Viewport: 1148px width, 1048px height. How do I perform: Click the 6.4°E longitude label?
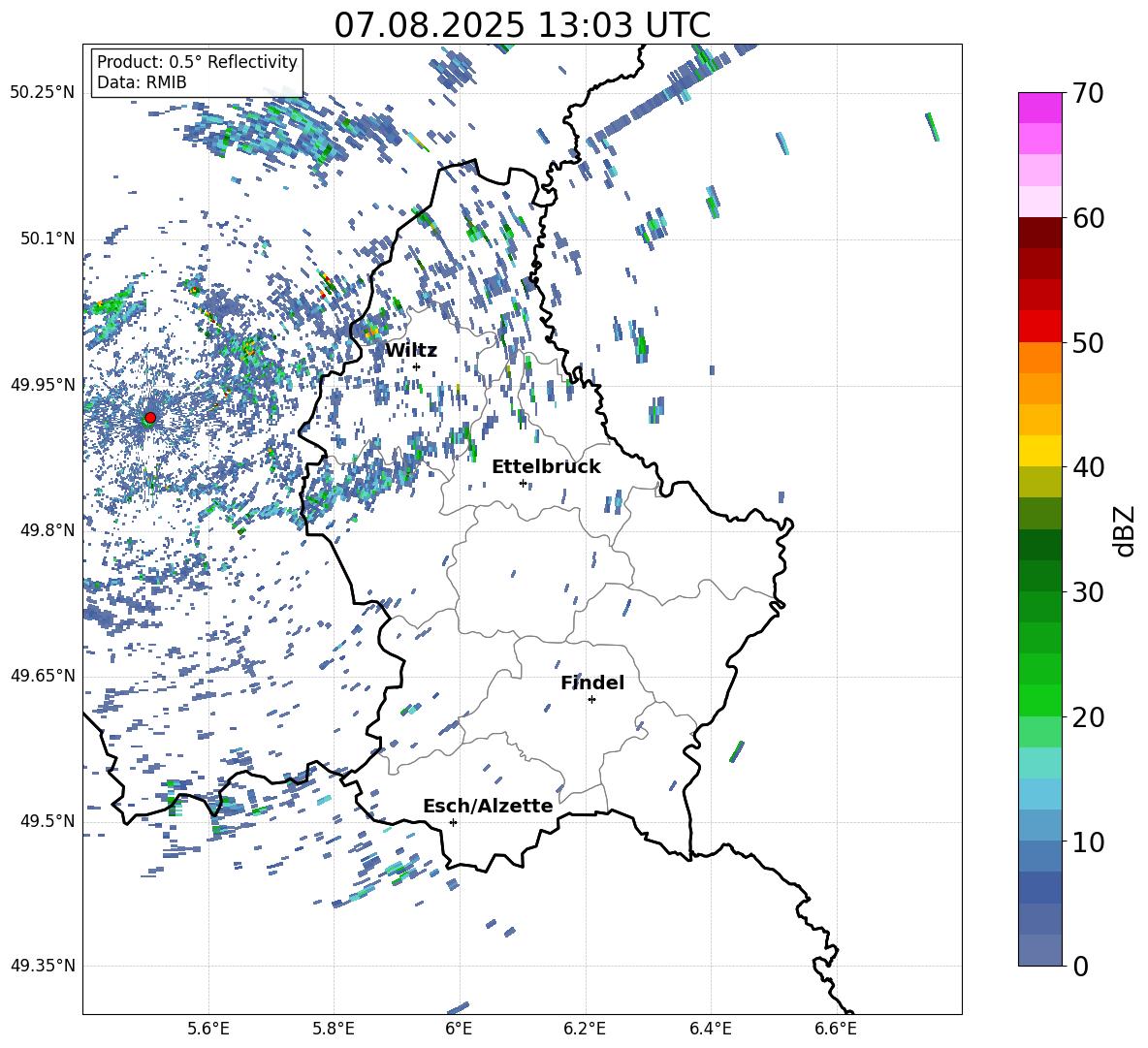[x=710, y=1029]
